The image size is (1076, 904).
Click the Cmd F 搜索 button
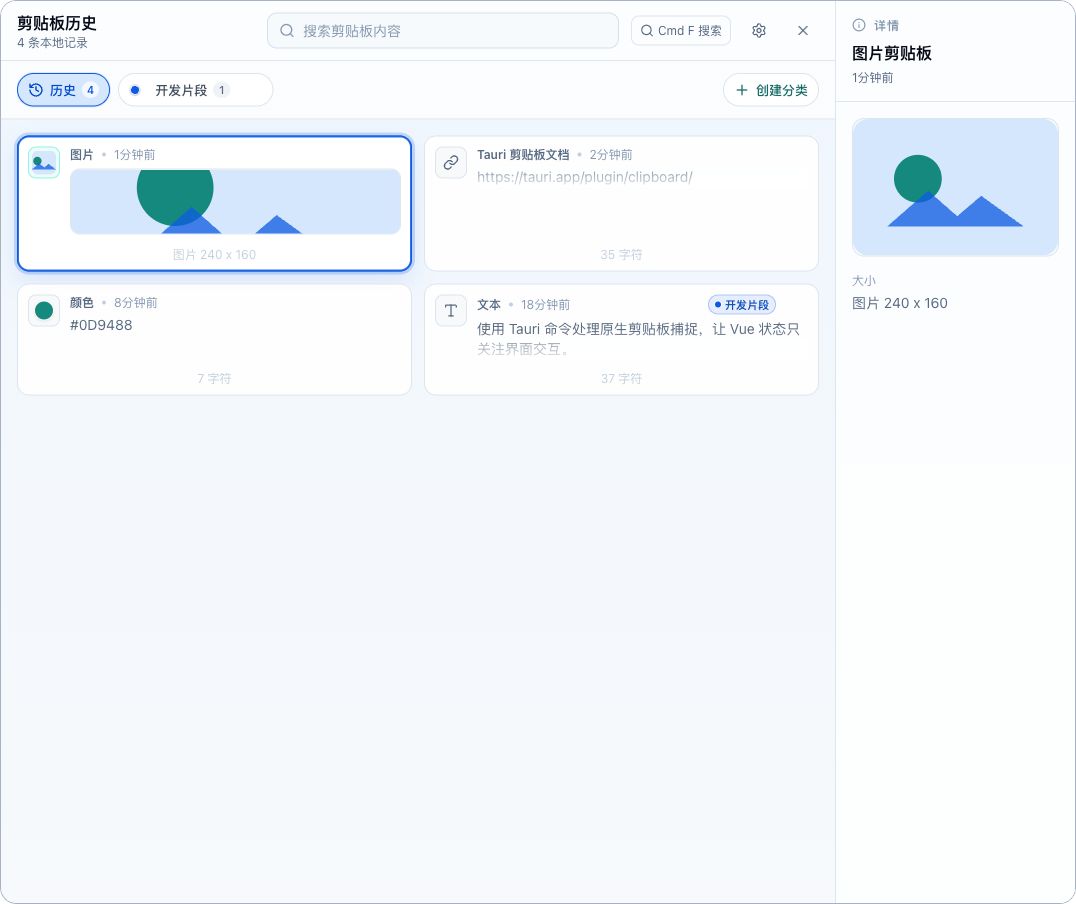(681, 31)
